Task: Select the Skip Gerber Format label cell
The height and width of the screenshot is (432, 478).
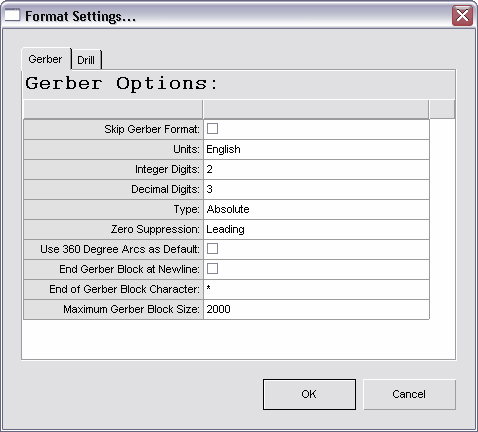Action: [113, 129]
